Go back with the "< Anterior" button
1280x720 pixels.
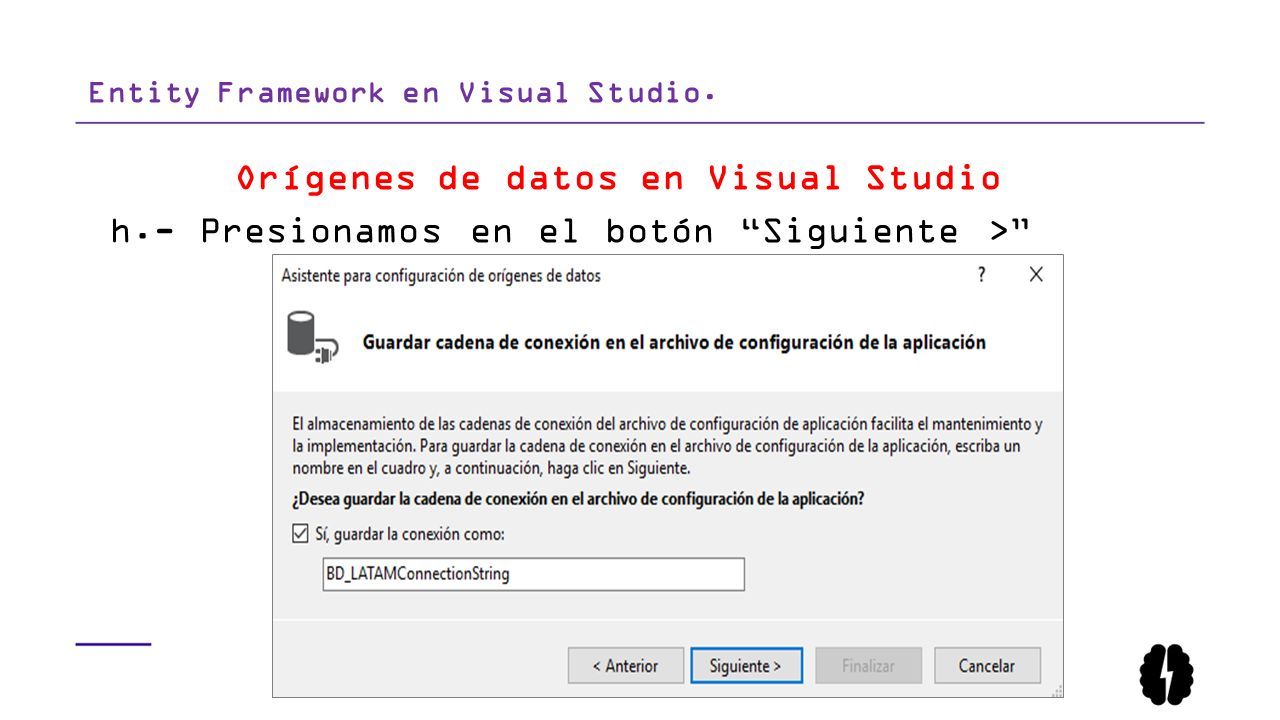tap(626, 666)
